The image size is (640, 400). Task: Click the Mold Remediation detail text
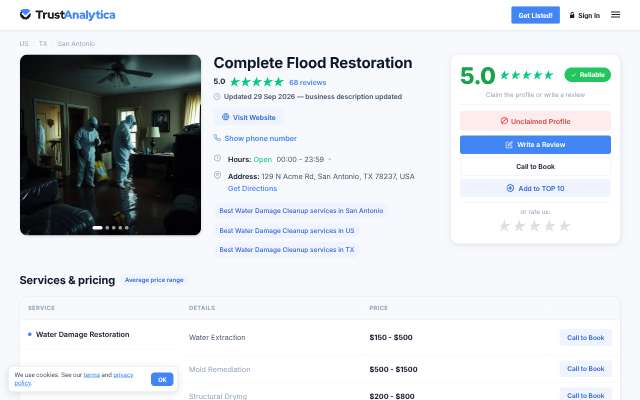220,369
